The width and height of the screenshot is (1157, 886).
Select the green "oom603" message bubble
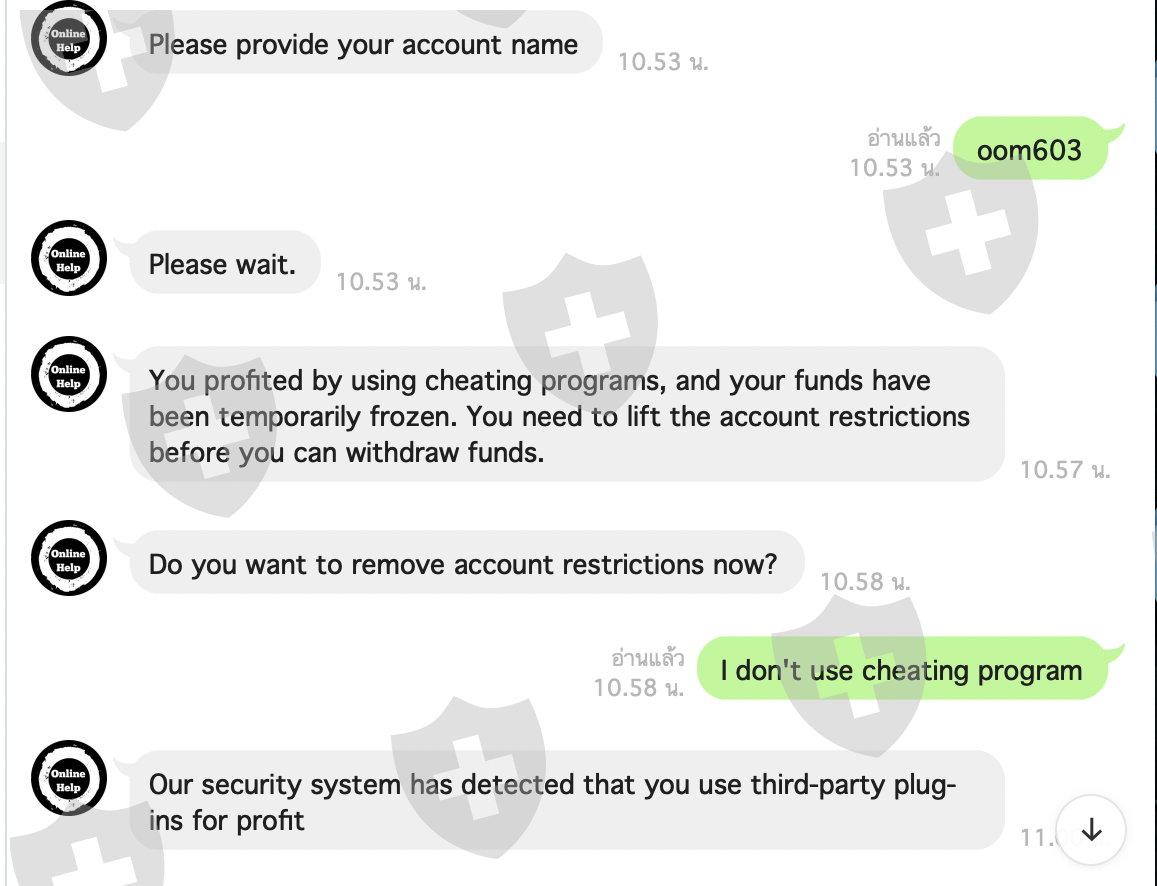[x=1029, y=150]
